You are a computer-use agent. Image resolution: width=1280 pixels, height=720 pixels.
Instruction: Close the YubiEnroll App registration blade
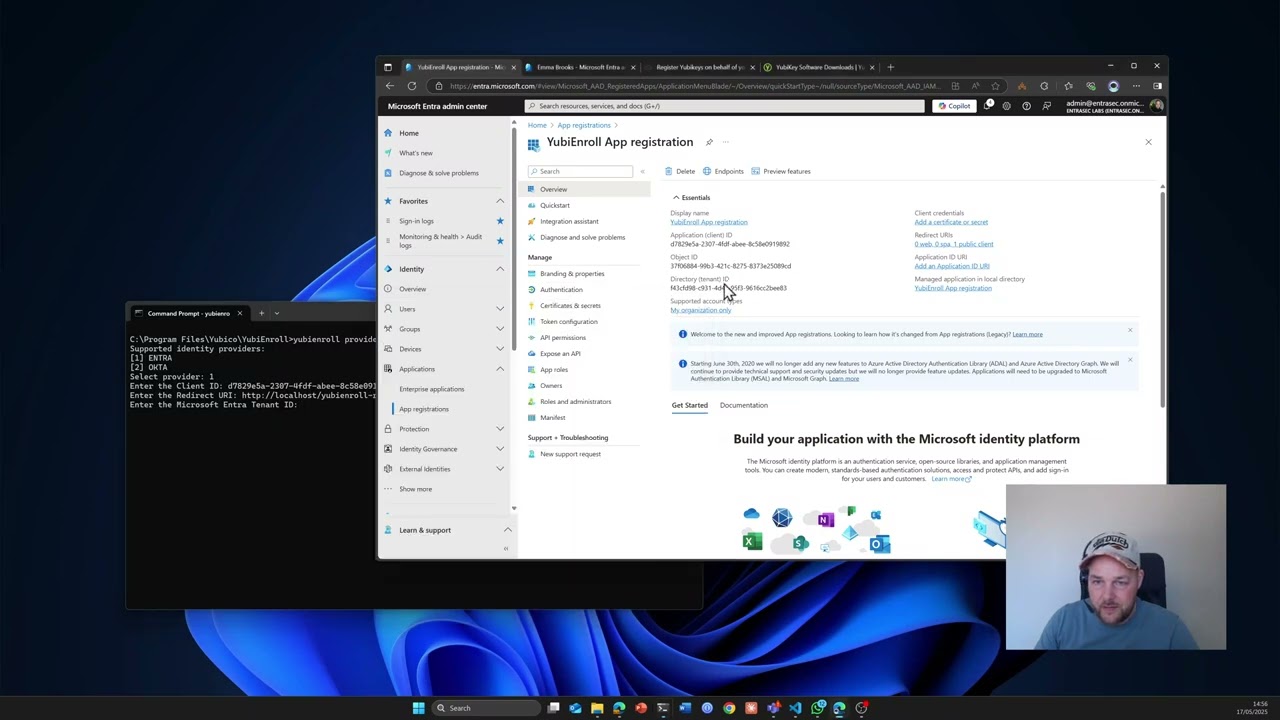1148,142
